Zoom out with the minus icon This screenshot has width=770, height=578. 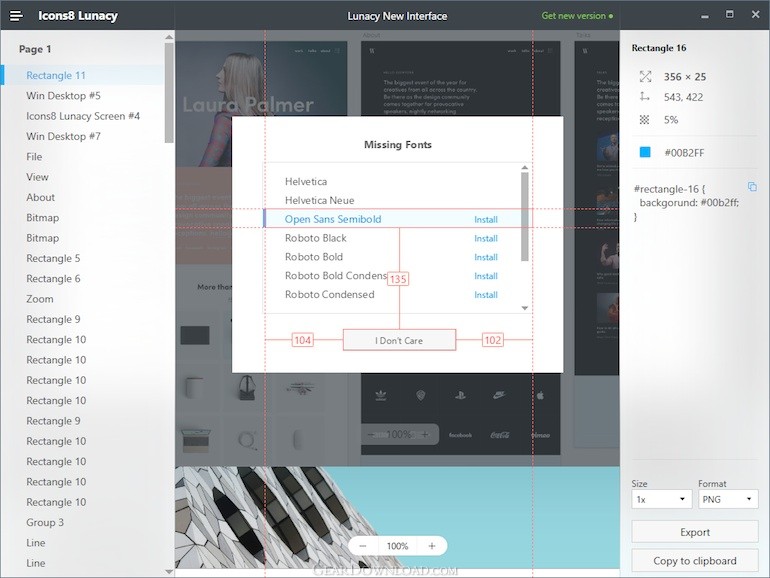click(362, 546)
